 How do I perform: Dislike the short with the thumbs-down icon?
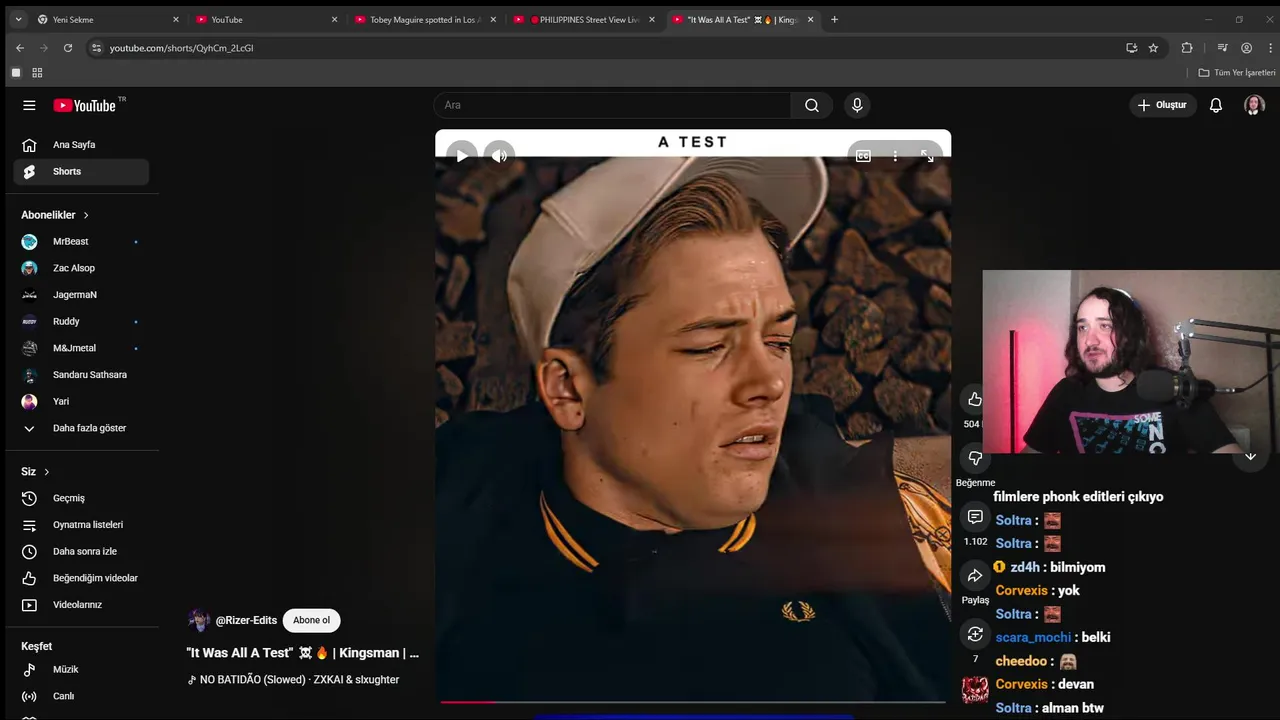tap(975, 458)
